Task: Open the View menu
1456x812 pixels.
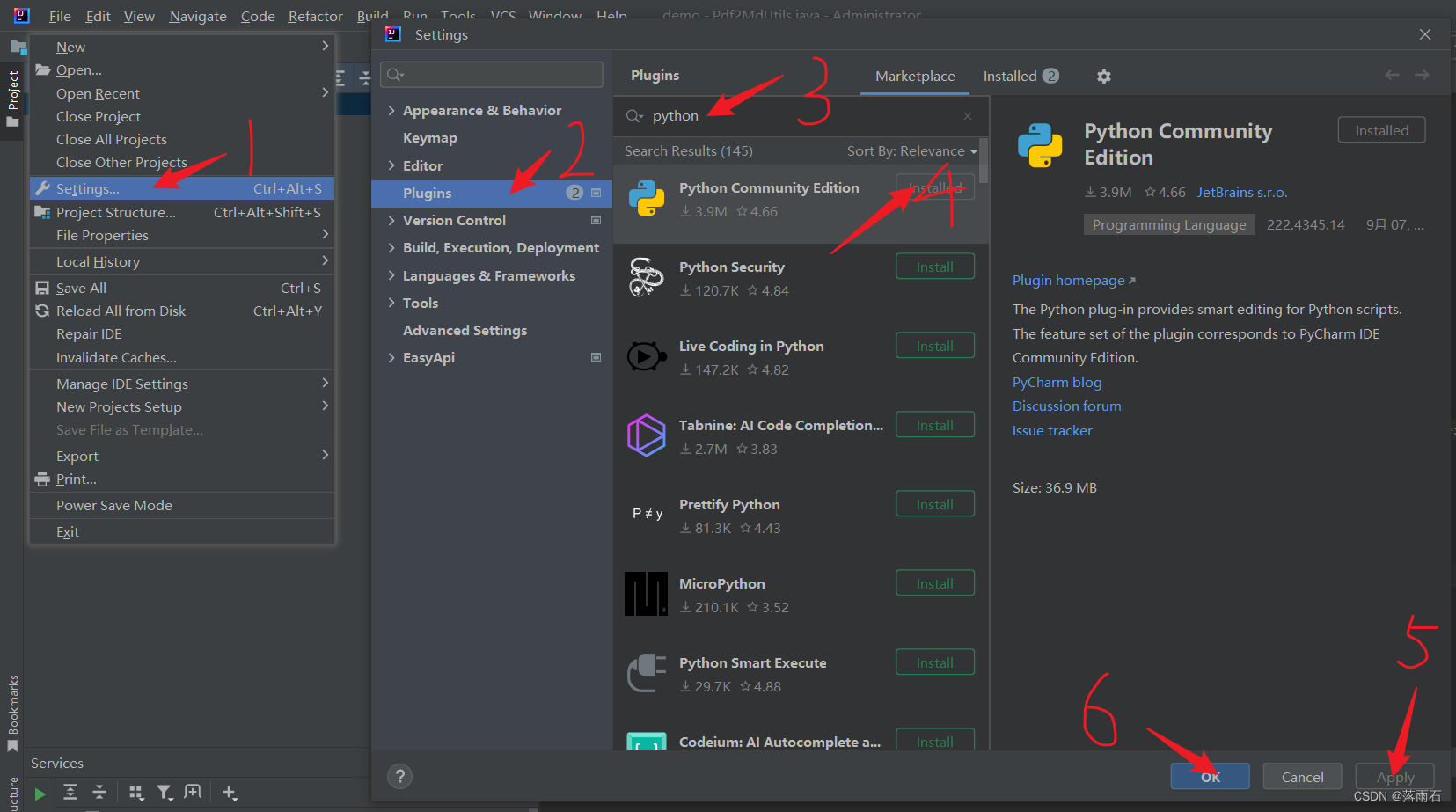Action: [x=139, y=16]
